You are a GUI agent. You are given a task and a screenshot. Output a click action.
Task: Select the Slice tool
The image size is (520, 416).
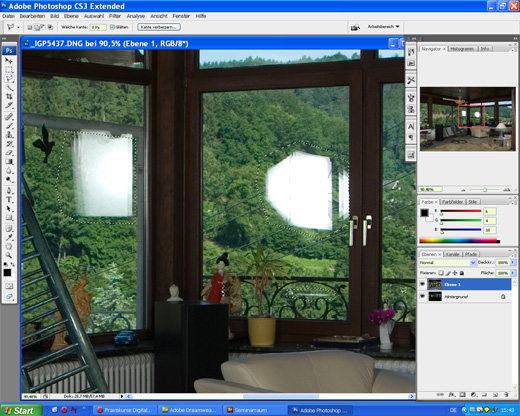[9, 106]
